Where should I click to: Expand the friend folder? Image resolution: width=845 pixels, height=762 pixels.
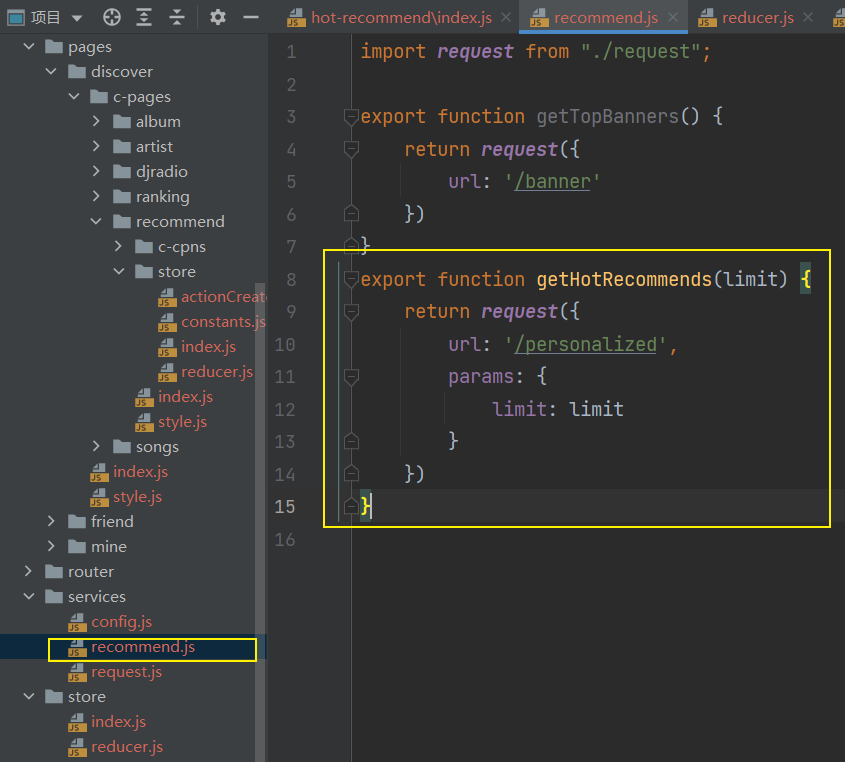click(x=51, y=521)
